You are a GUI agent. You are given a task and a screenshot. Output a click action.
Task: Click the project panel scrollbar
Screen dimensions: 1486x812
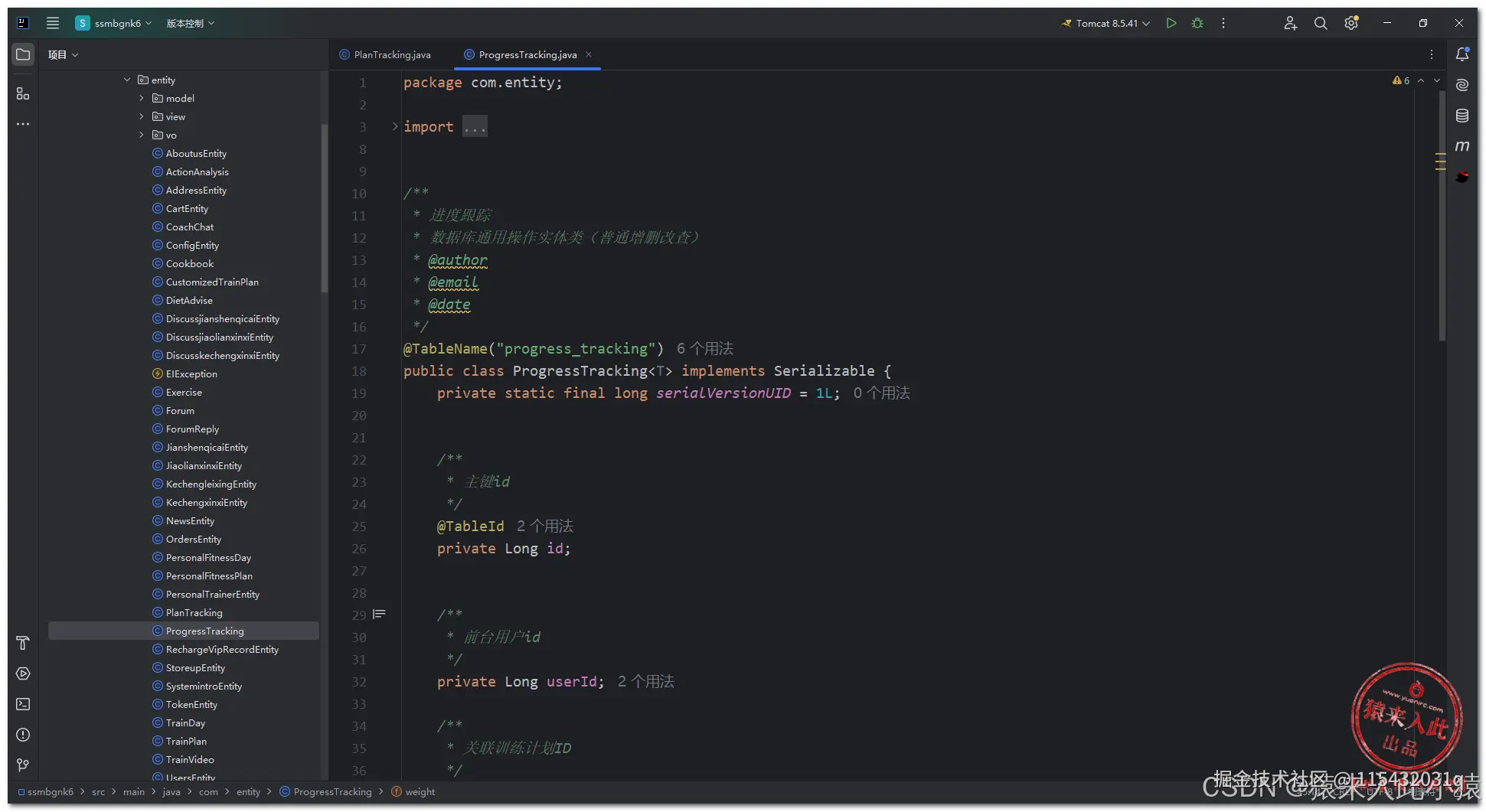(325, 208)
